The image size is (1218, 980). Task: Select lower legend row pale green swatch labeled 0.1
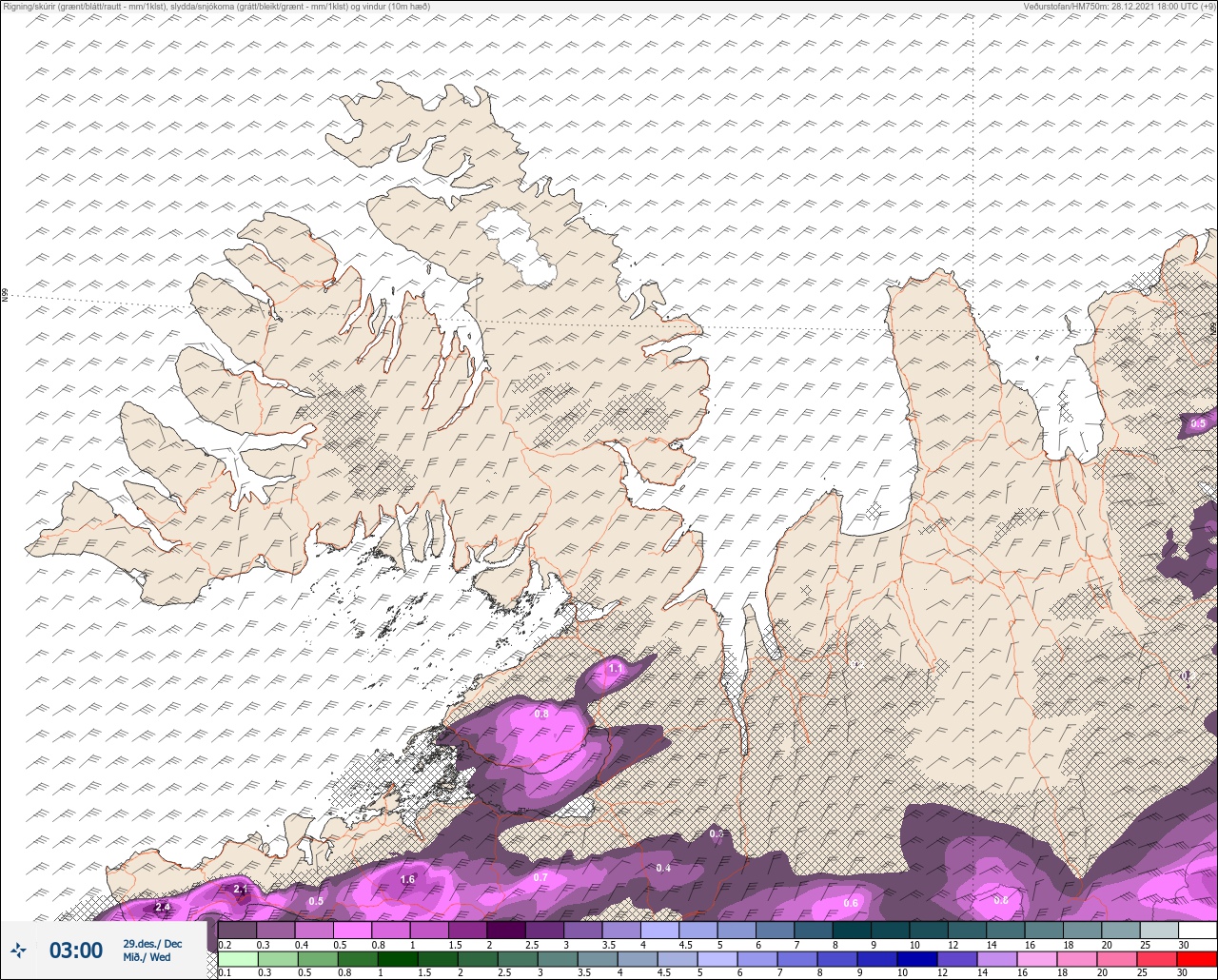[x=237, y=959]
